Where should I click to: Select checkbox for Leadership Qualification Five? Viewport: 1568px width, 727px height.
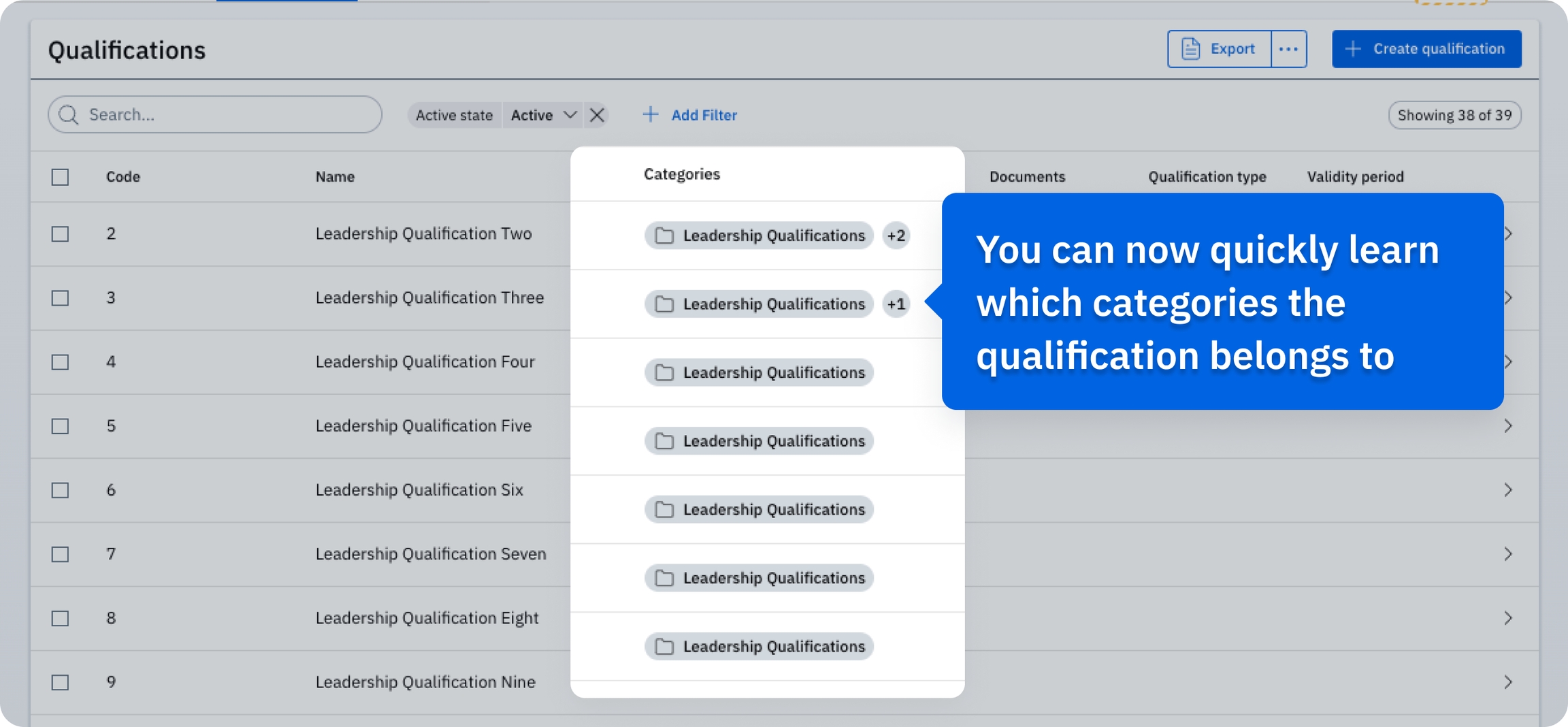click(x=61, y=426)
